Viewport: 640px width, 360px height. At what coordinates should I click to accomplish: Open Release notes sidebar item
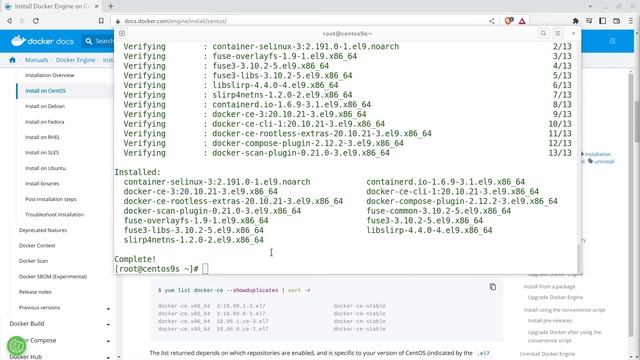[35, 292]
